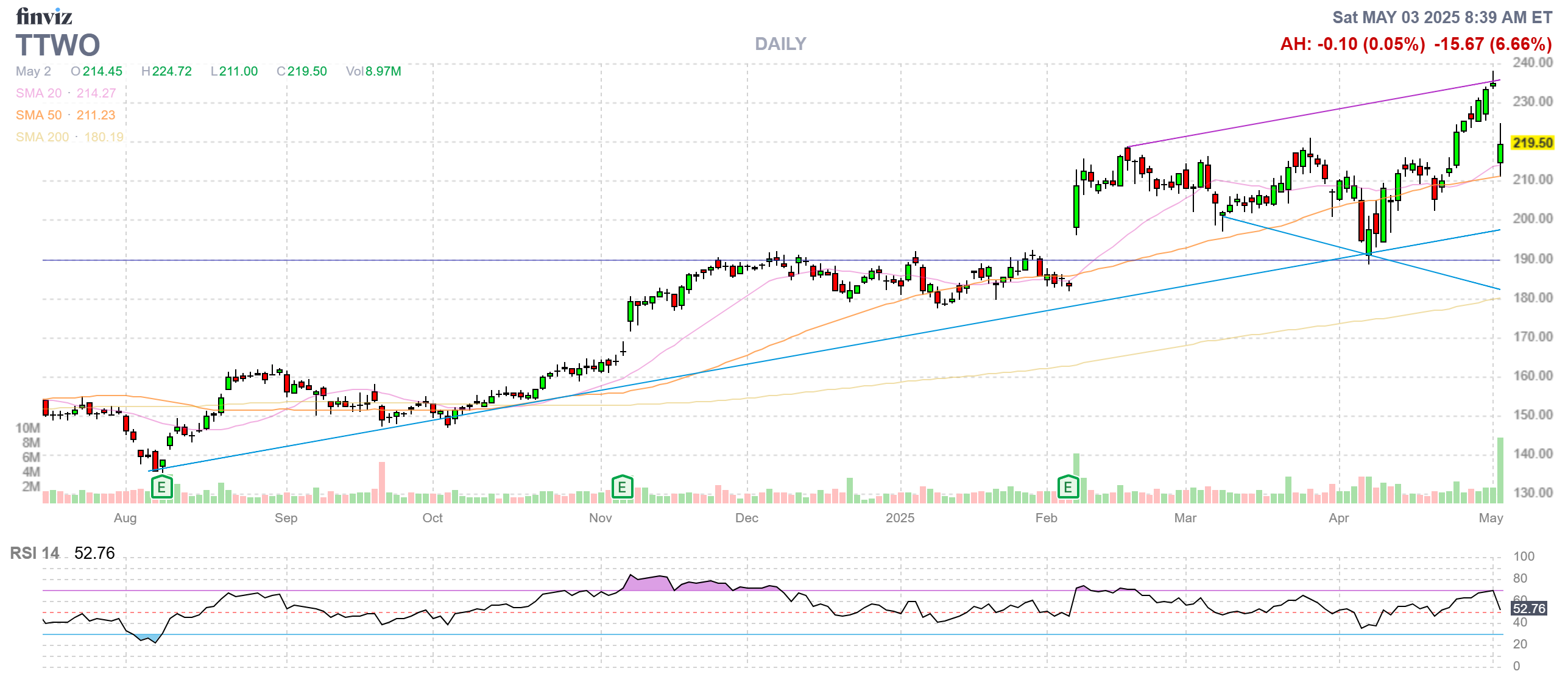1568x685 pixels.
Task: Click the finviz logo
Action: (x=44, y=16)
